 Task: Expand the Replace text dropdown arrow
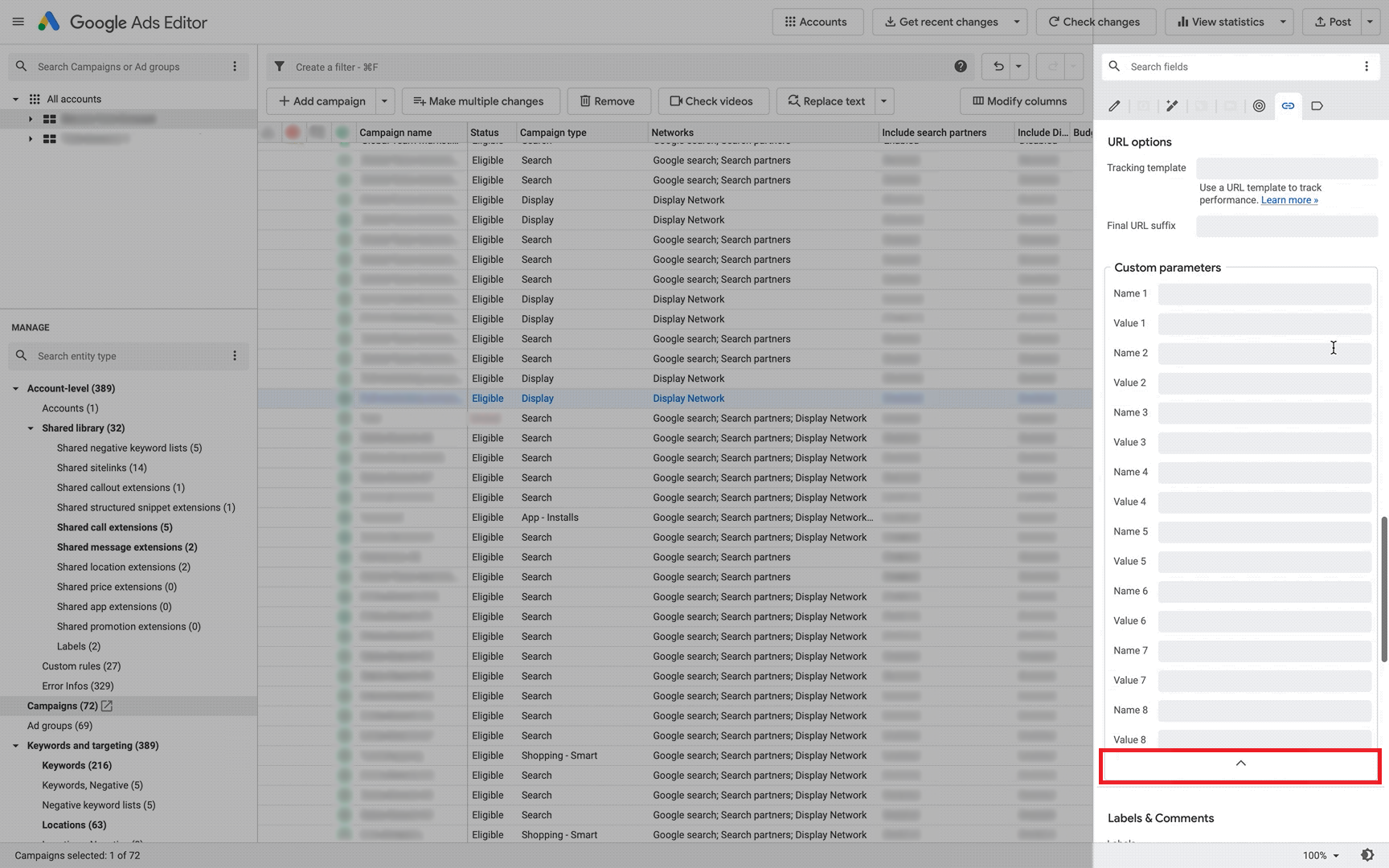[x=883, y=101]
